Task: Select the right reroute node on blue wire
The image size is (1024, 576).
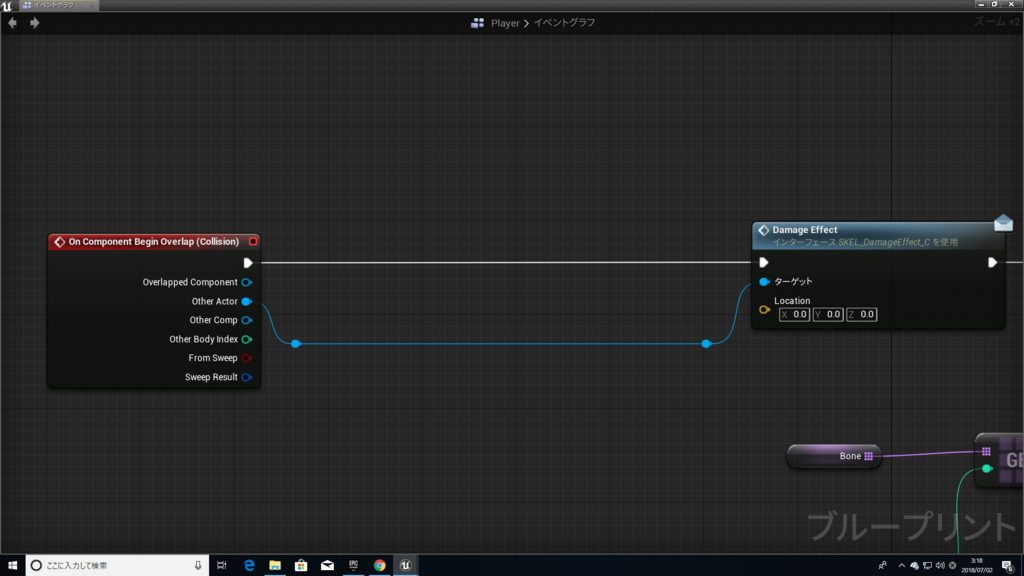Action: 706,344
